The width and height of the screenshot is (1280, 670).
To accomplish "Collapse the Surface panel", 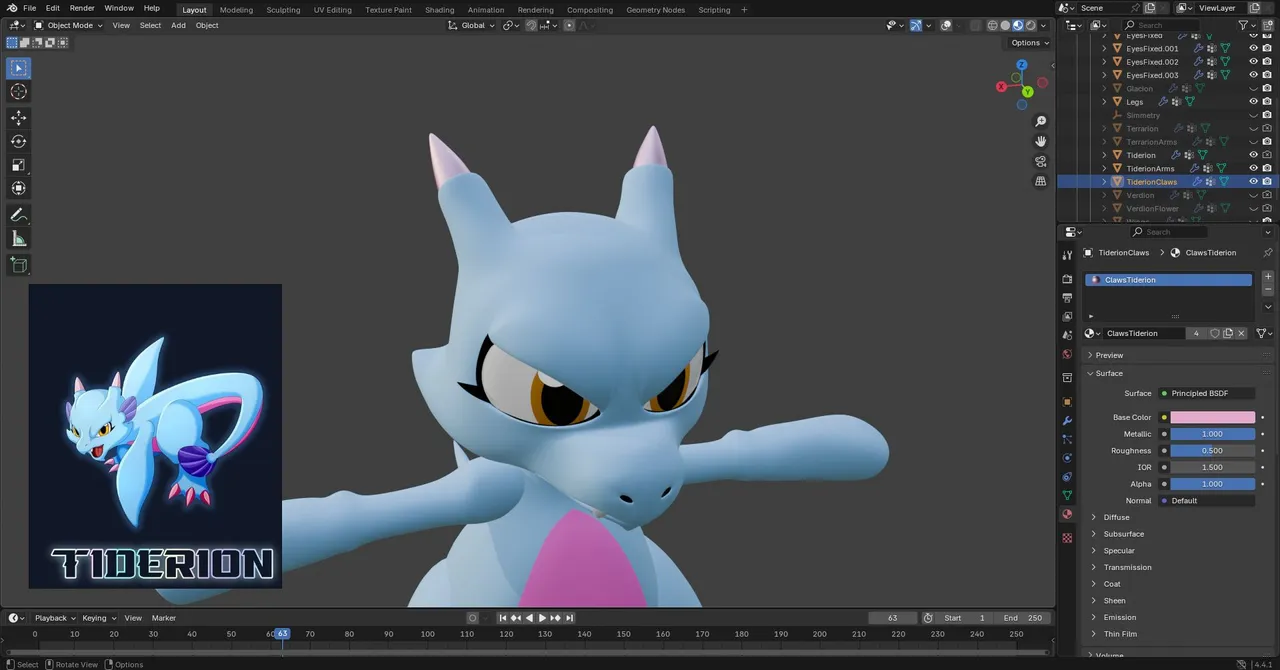I will [1109, 373].
